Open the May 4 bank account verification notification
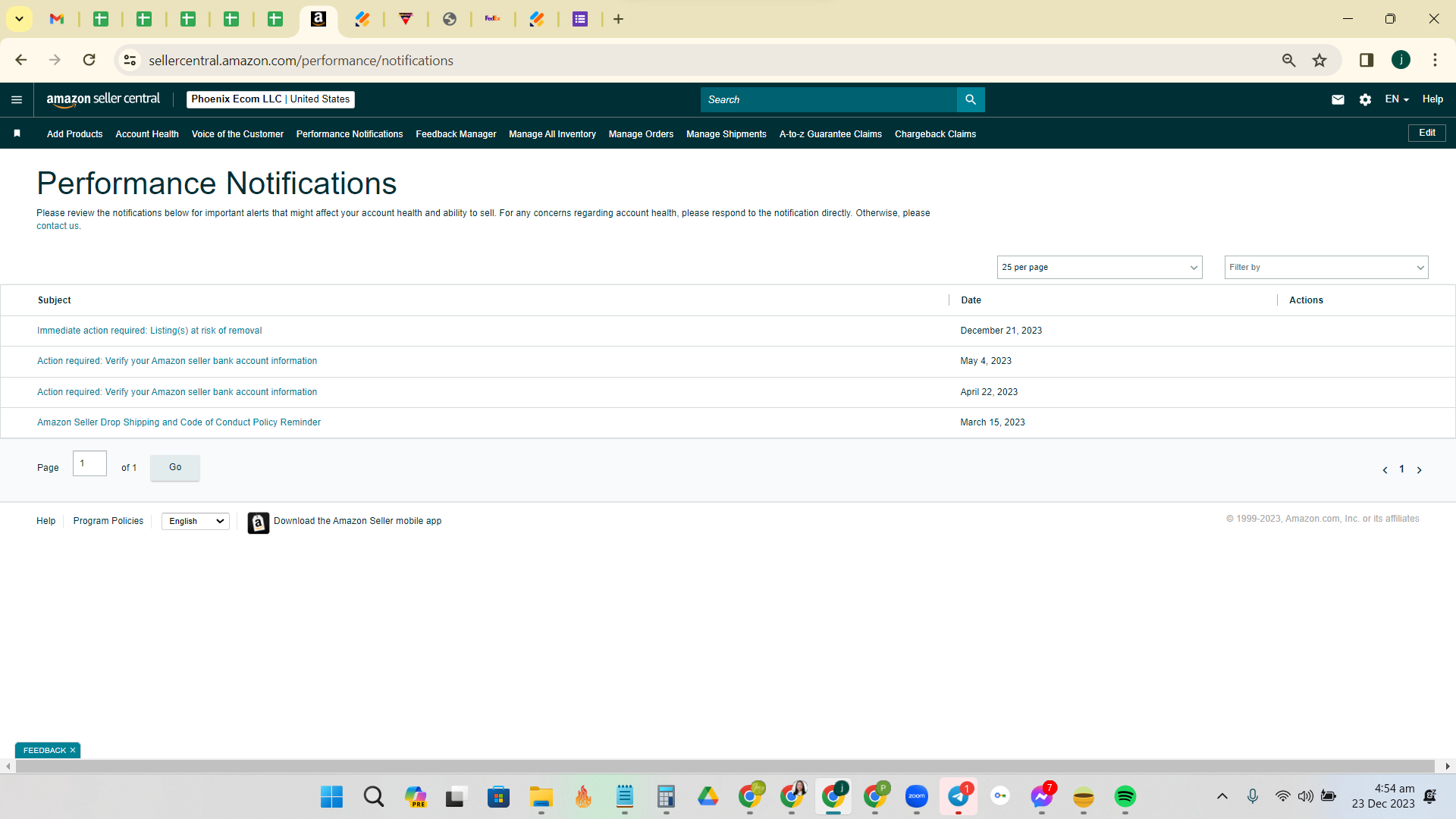 click(177, 361)
